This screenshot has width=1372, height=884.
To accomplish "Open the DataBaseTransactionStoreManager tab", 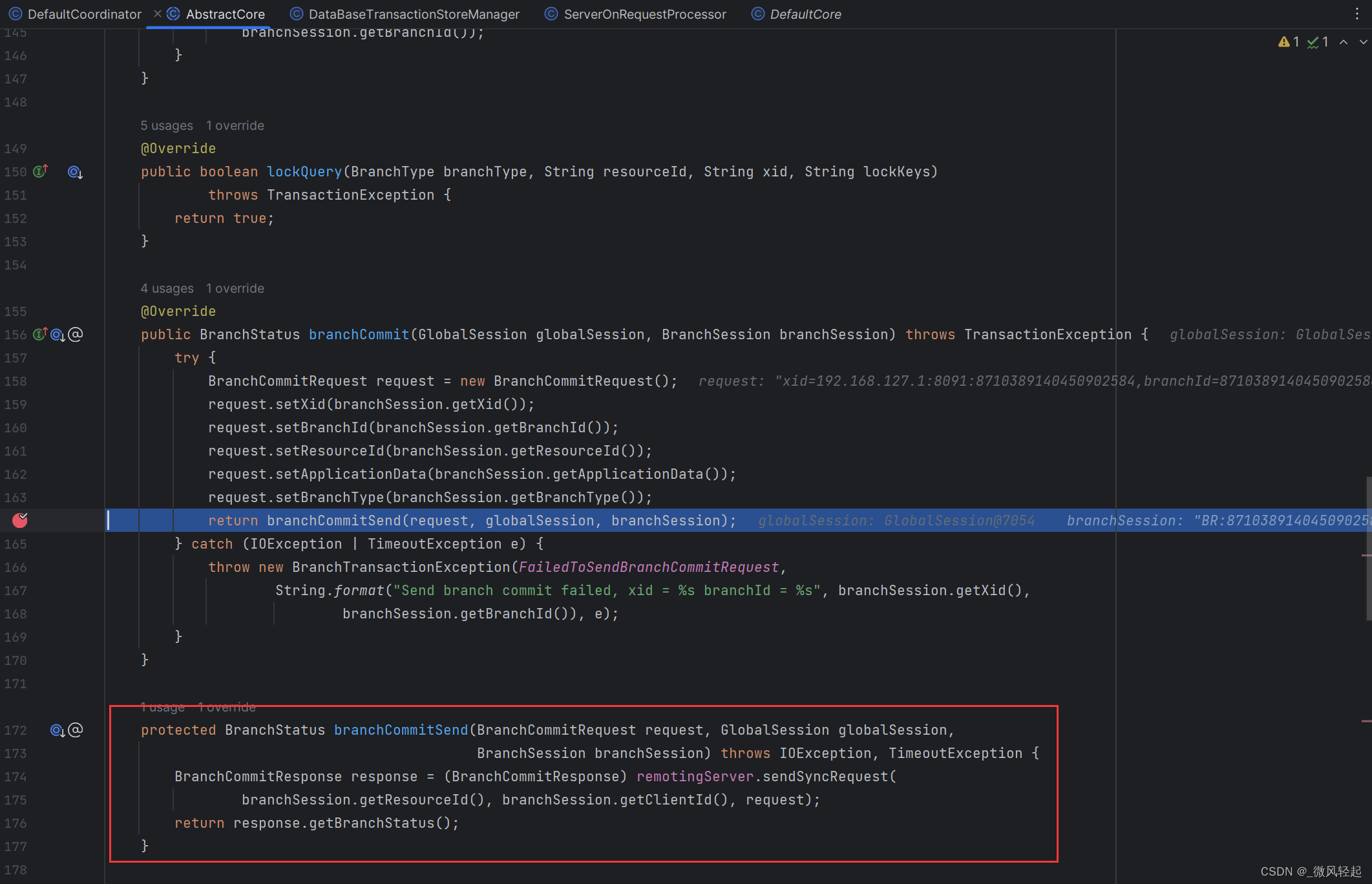I will click(x=405, y=14).
